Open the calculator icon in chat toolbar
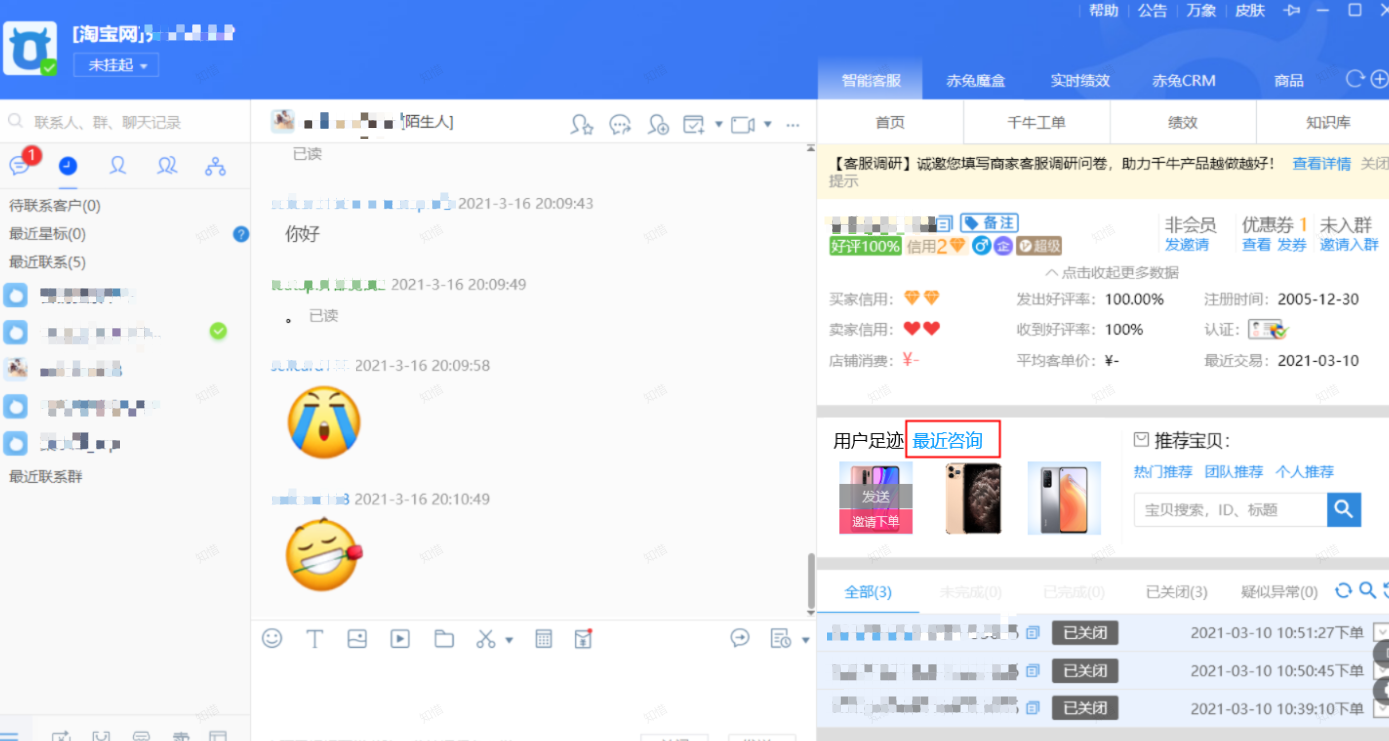 click(x=544, y=639)
